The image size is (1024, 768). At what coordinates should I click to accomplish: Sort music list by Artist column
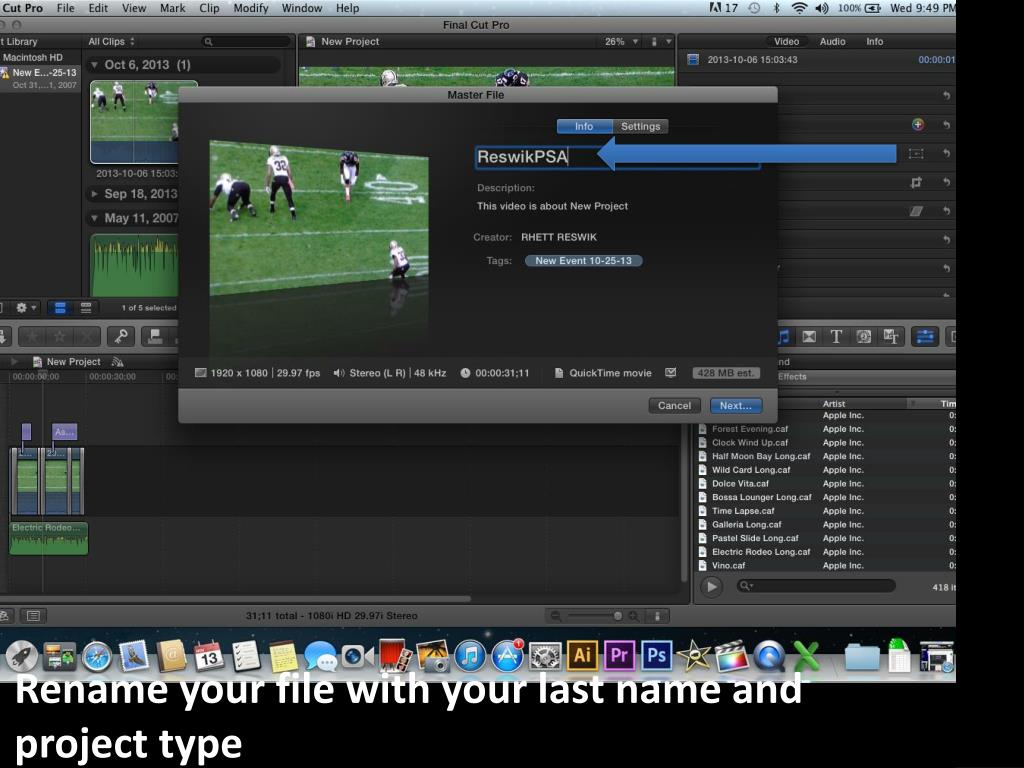pyautogui.click(x=863, y=404)
